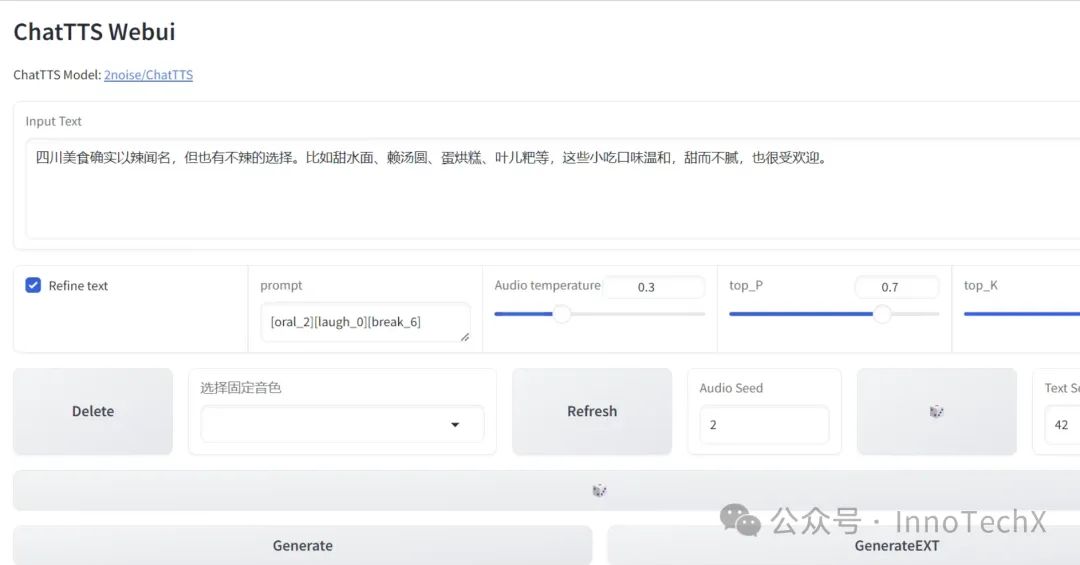
Task: Open the 选择固定音色 dropdown
Action: 342,424
